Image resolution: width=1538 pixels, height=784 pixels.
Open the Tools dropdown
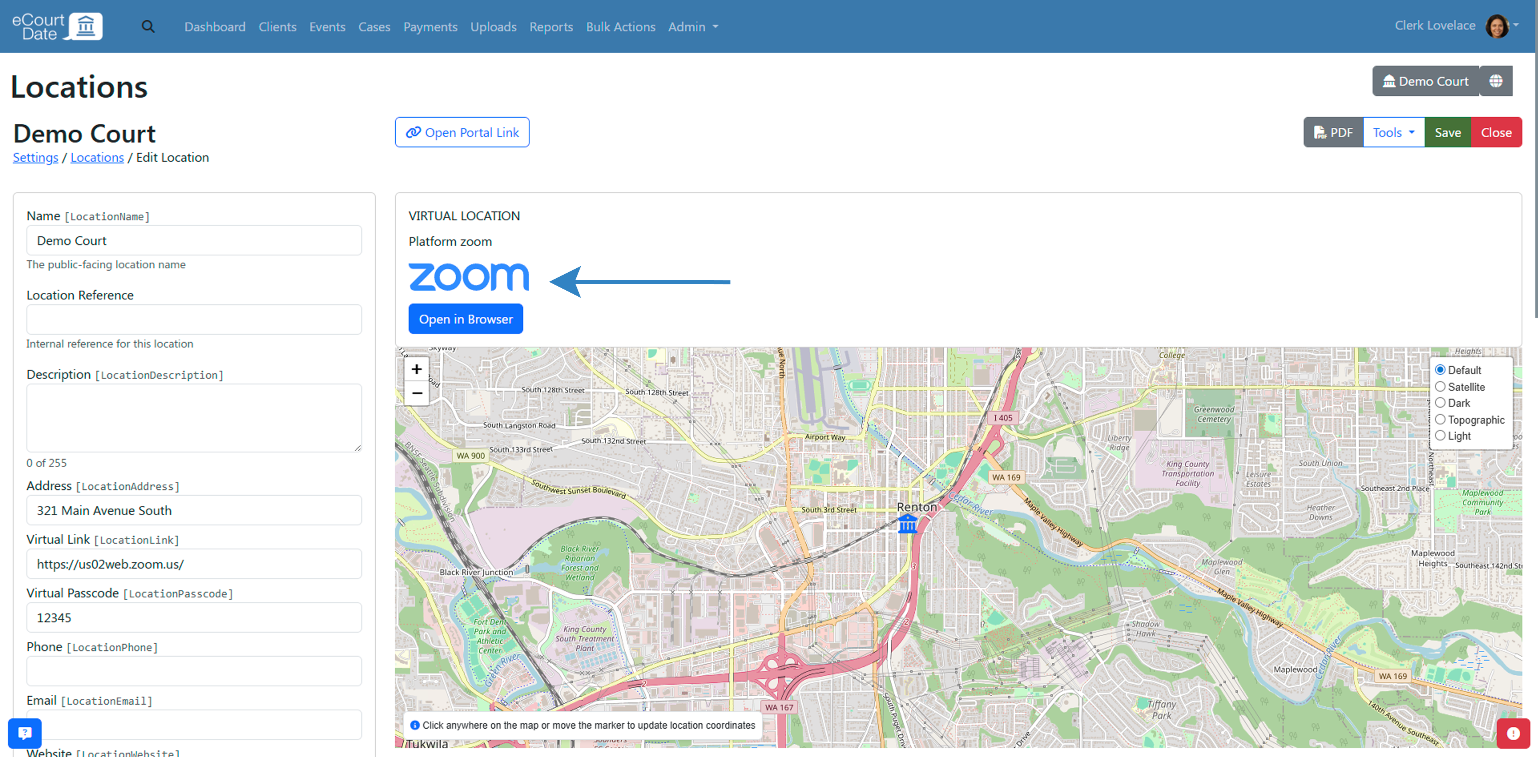(x=1393, y=133)
